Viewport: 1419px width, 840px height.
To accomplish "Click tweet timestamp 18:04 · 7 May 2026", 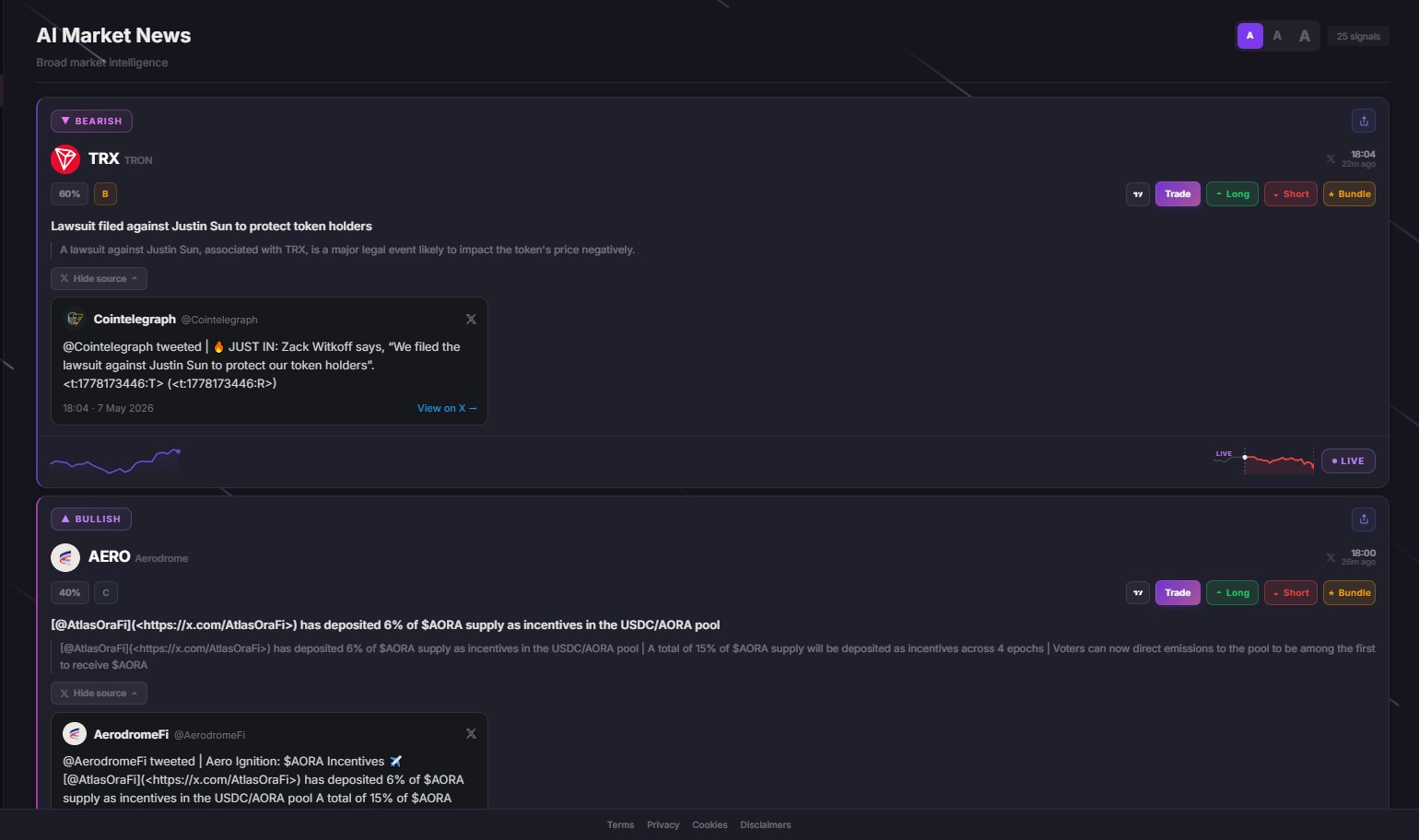I will [108, 408].
